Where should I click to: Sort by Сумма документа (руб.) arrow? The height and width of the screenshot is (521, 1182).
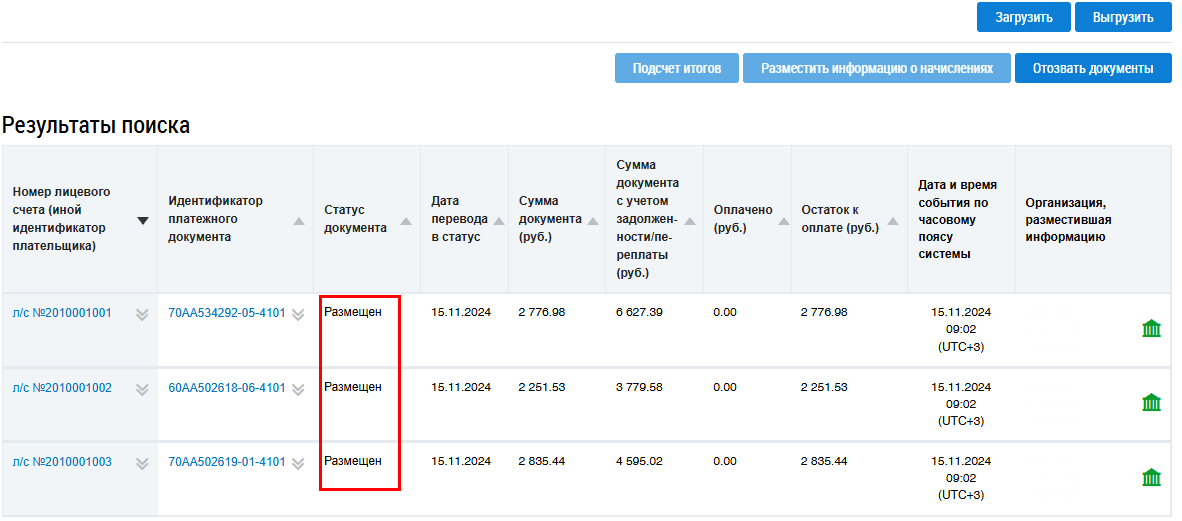click(593, 221)
